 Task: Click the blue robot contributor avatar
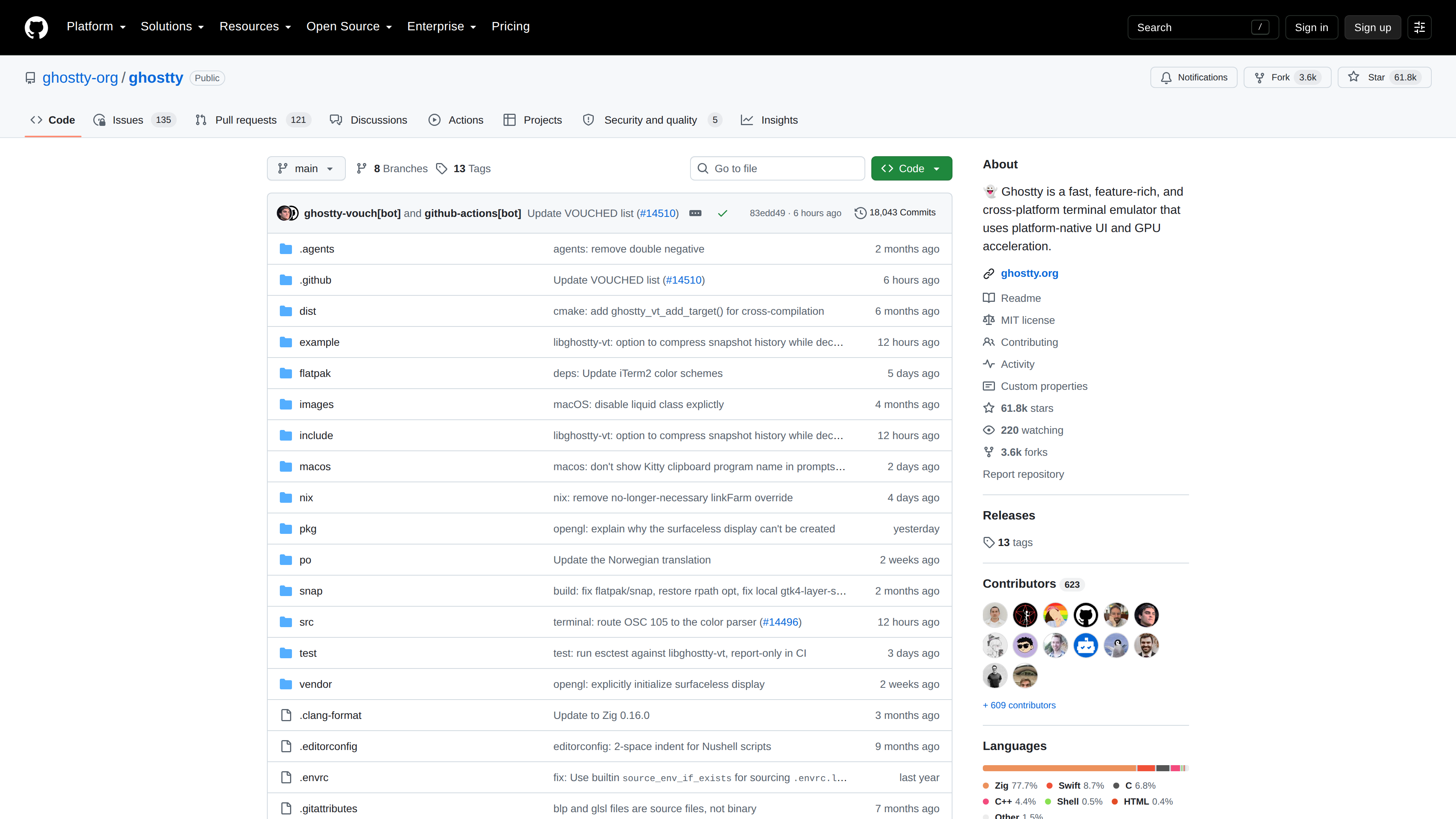pyautogui.click(x=1085, y=645)
